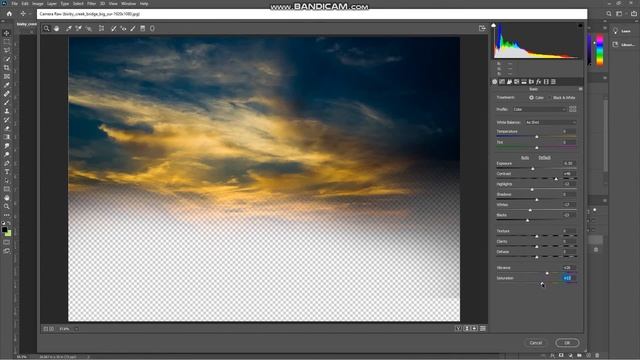The height and width of the screenshot is (360, 640).
Task: Open the Profile dropdown
Action: pyautogui.click(x=539, y=109)
